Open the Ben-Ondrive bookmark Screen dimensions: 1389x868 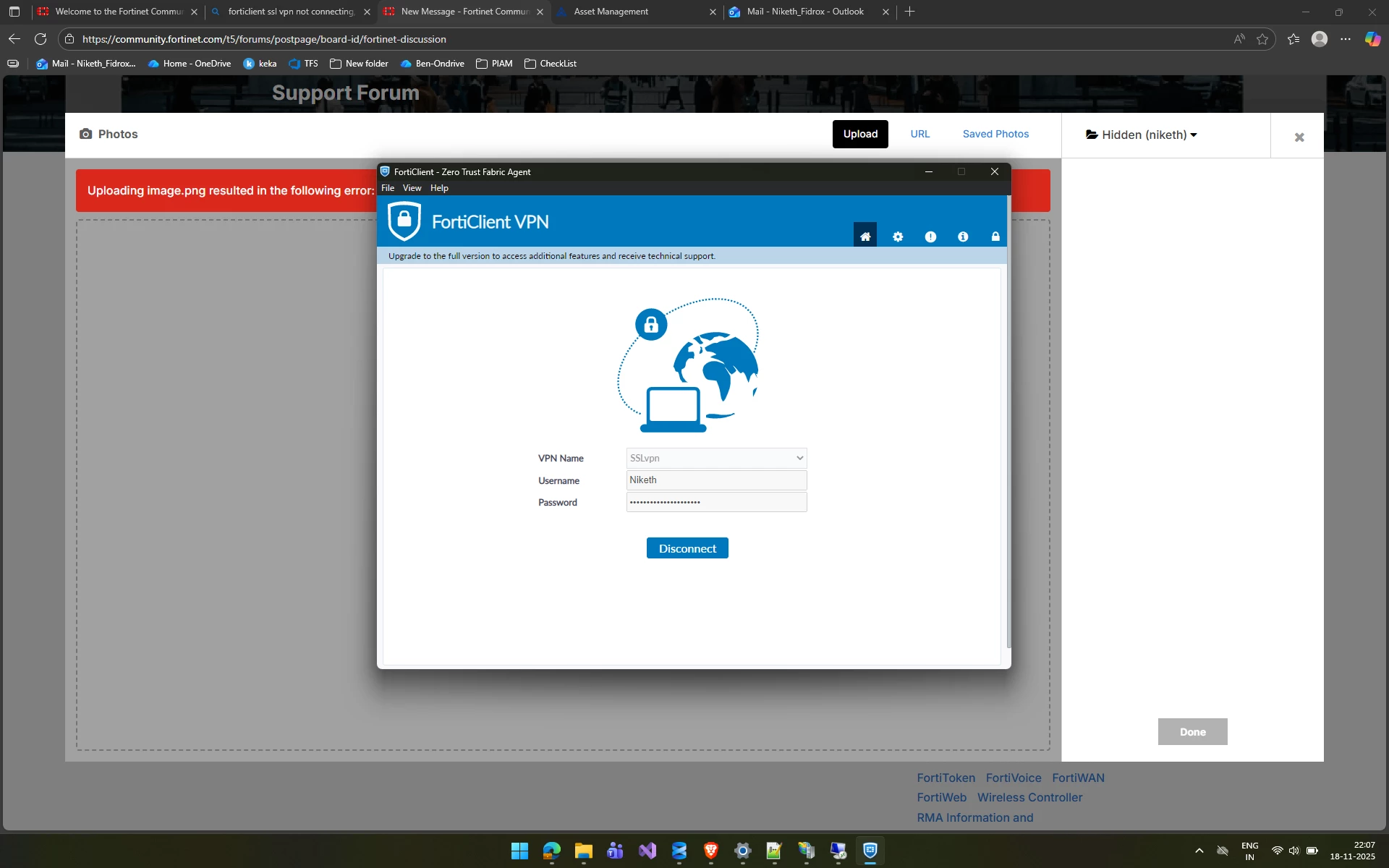[x=432, y=64]
